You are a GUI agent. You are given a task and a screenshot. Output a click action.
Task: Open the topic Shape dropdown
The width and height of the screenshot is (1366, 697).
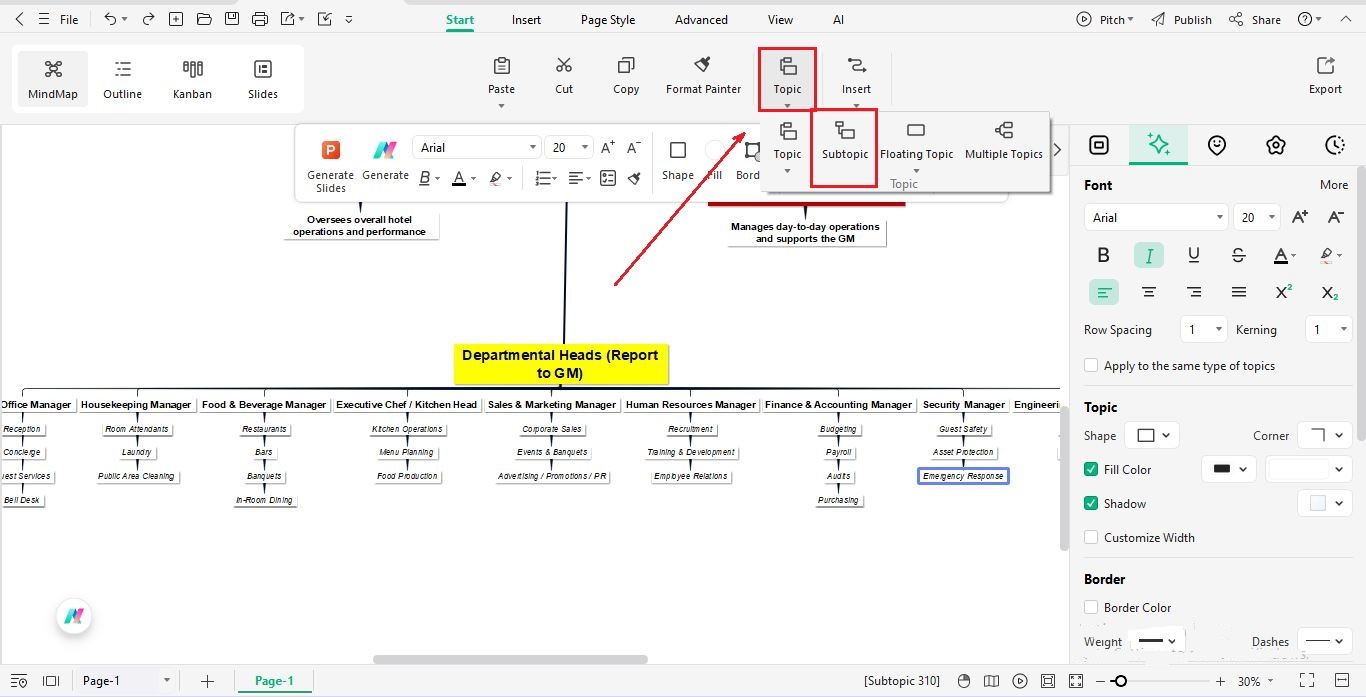(x=1152, y=435)
